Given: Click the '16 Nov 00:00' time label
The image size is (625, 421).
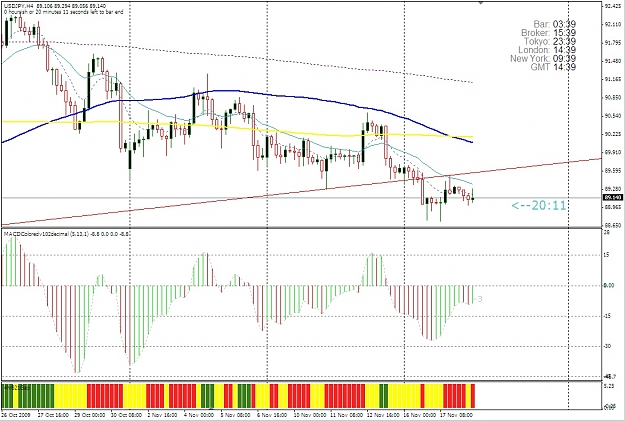Looking at the screenshot, I should (420, 415).
